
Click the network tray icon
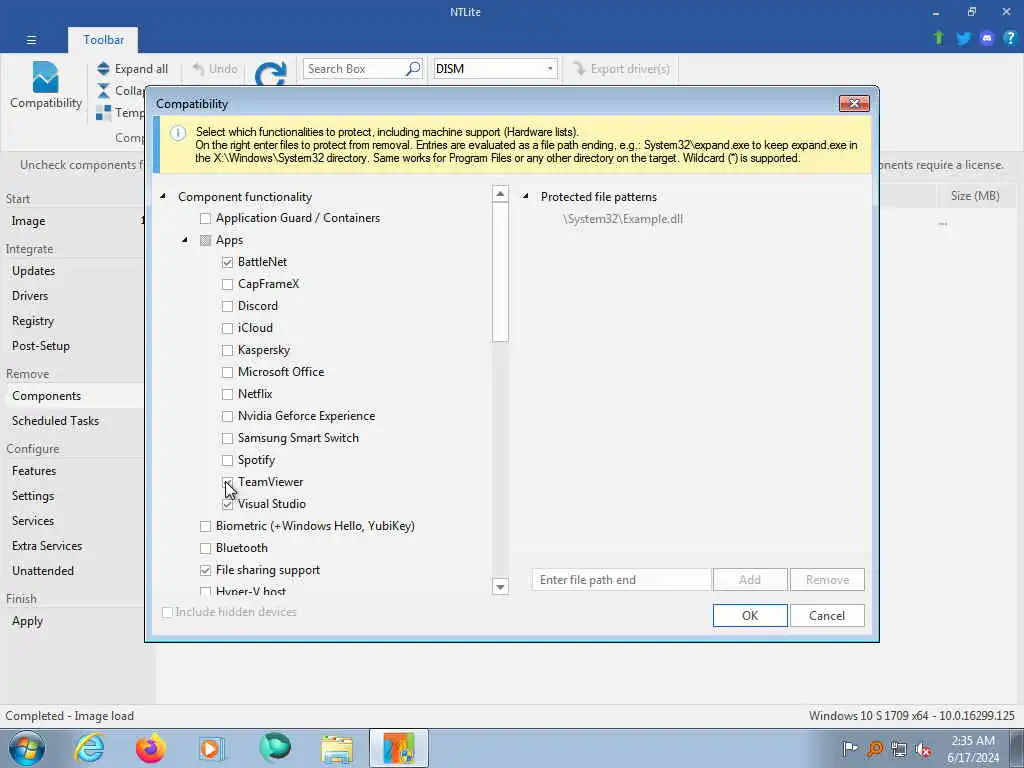point(899,749)
